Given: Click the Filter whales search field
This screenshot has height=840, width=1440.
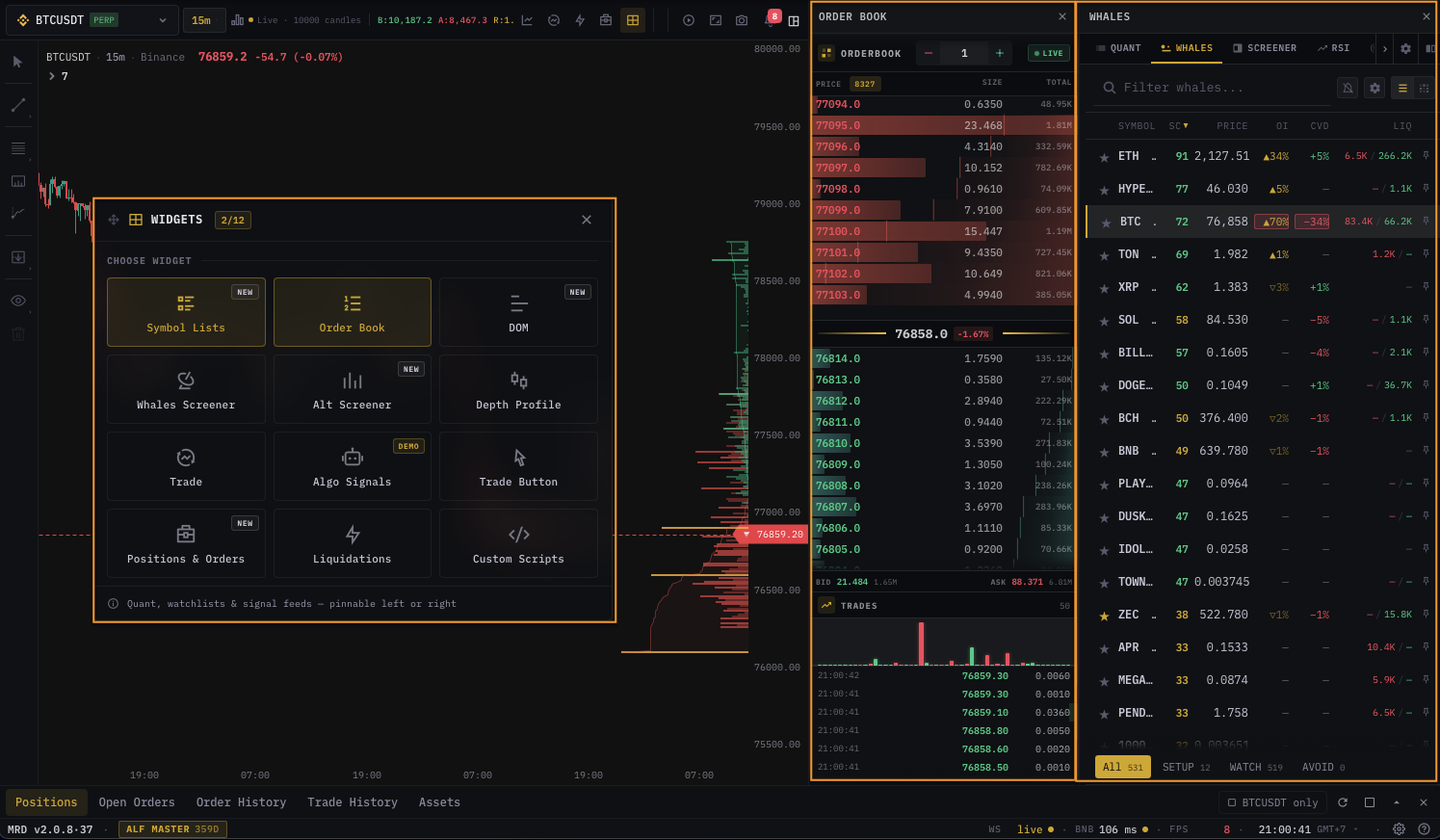Looking at the screenshot, I should click(x=1216, y=88).
